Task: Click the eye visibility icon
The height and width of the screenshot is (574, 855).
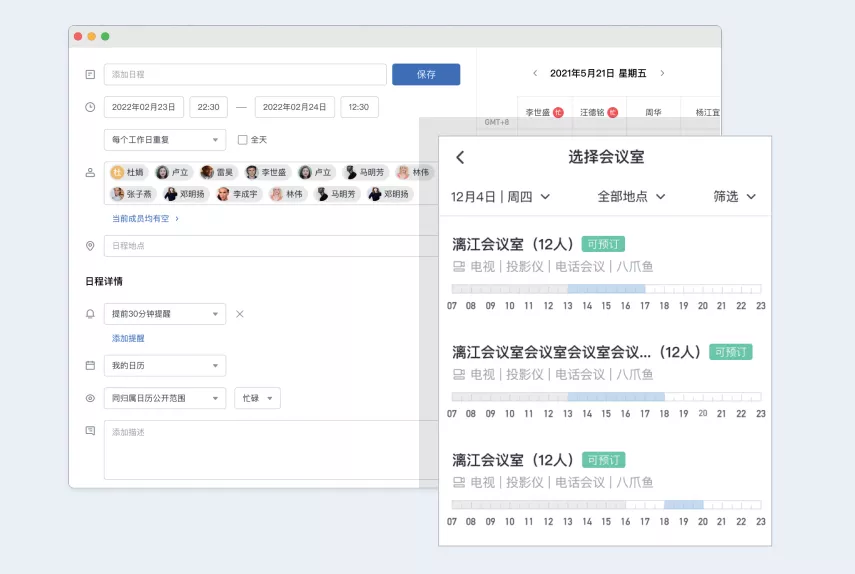Action: (91, 398)
